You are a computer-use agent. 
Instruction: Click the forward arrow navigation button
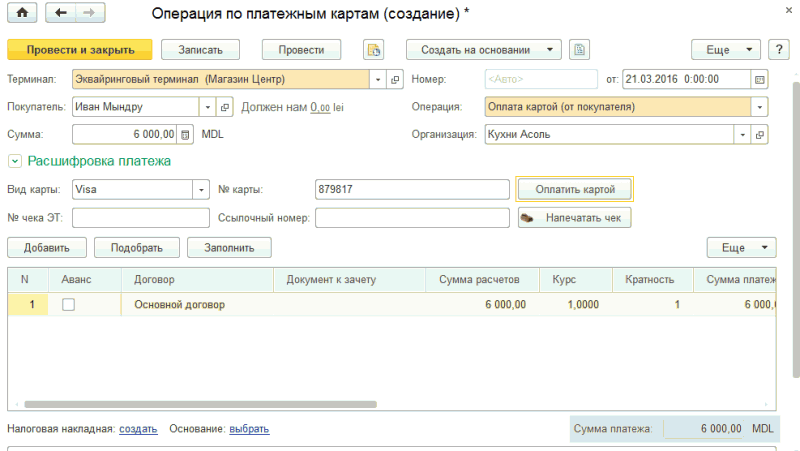coord(88,13)
